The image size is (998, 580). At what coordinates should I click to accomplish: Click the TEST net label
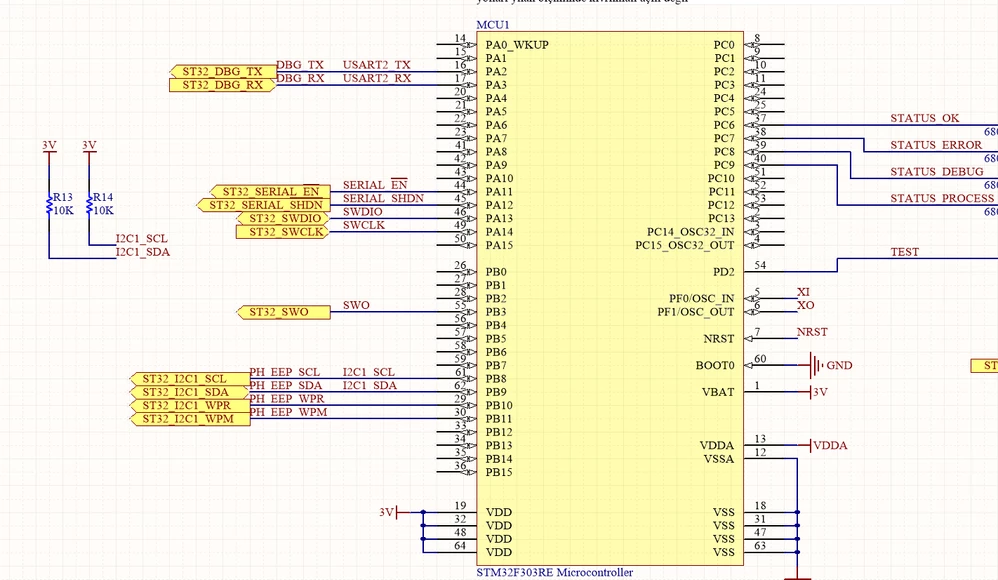tap(904, 252)
